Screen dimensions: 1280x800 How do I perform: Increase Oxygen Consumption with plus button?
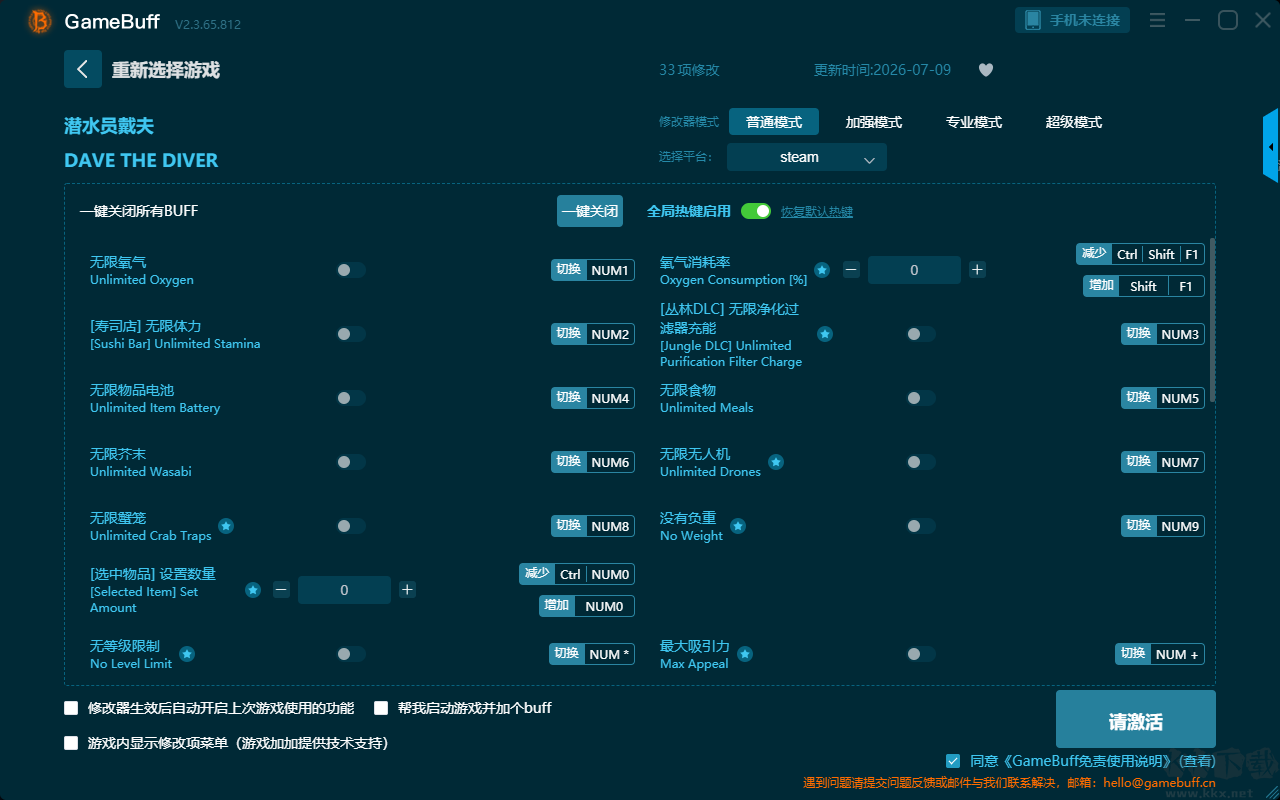(977, 270)
